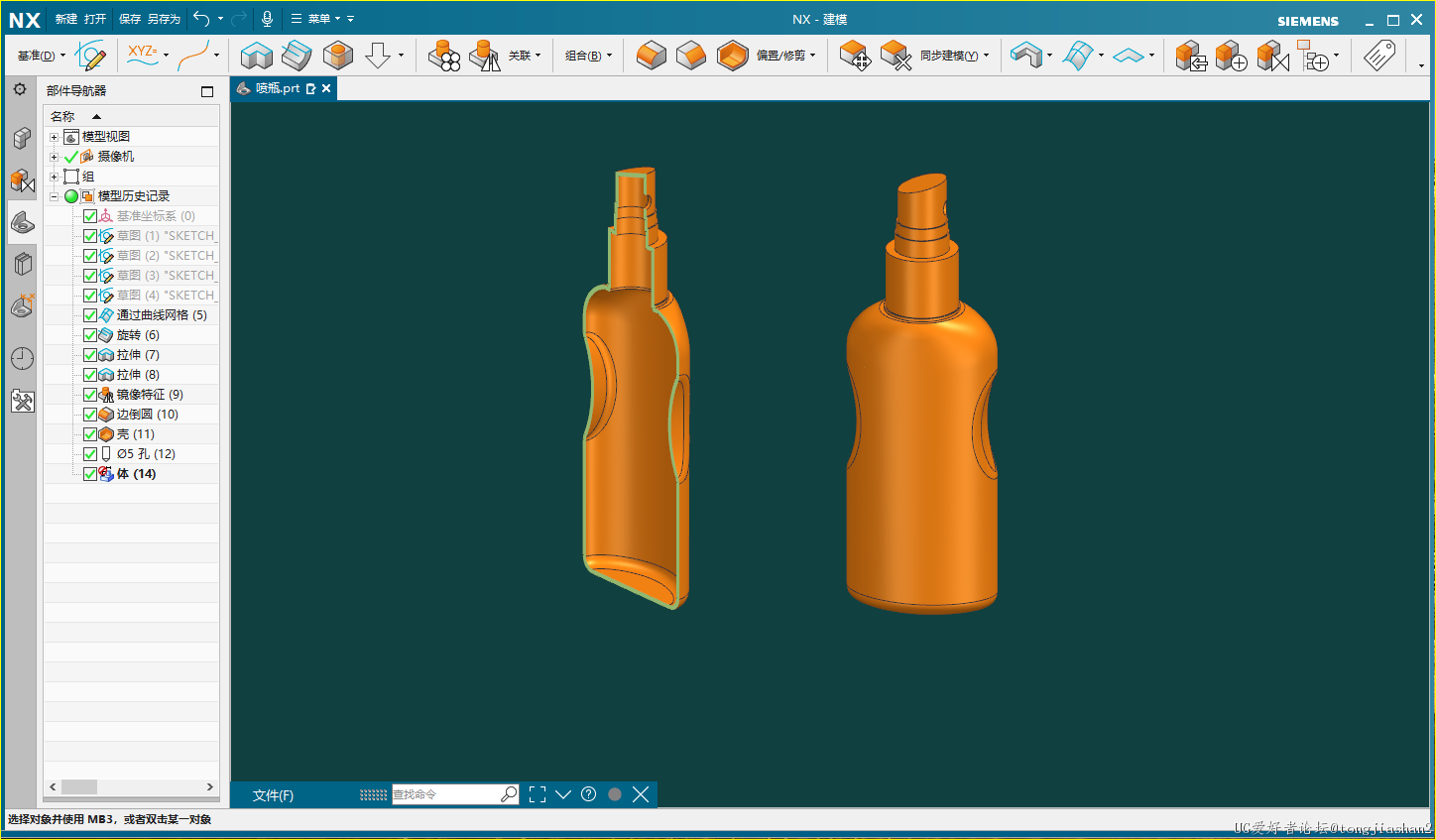This screenshot has width=1436, height=840.
Task: Click the navigator horizontal scrollbar thumb
Action: pos(79,787)
